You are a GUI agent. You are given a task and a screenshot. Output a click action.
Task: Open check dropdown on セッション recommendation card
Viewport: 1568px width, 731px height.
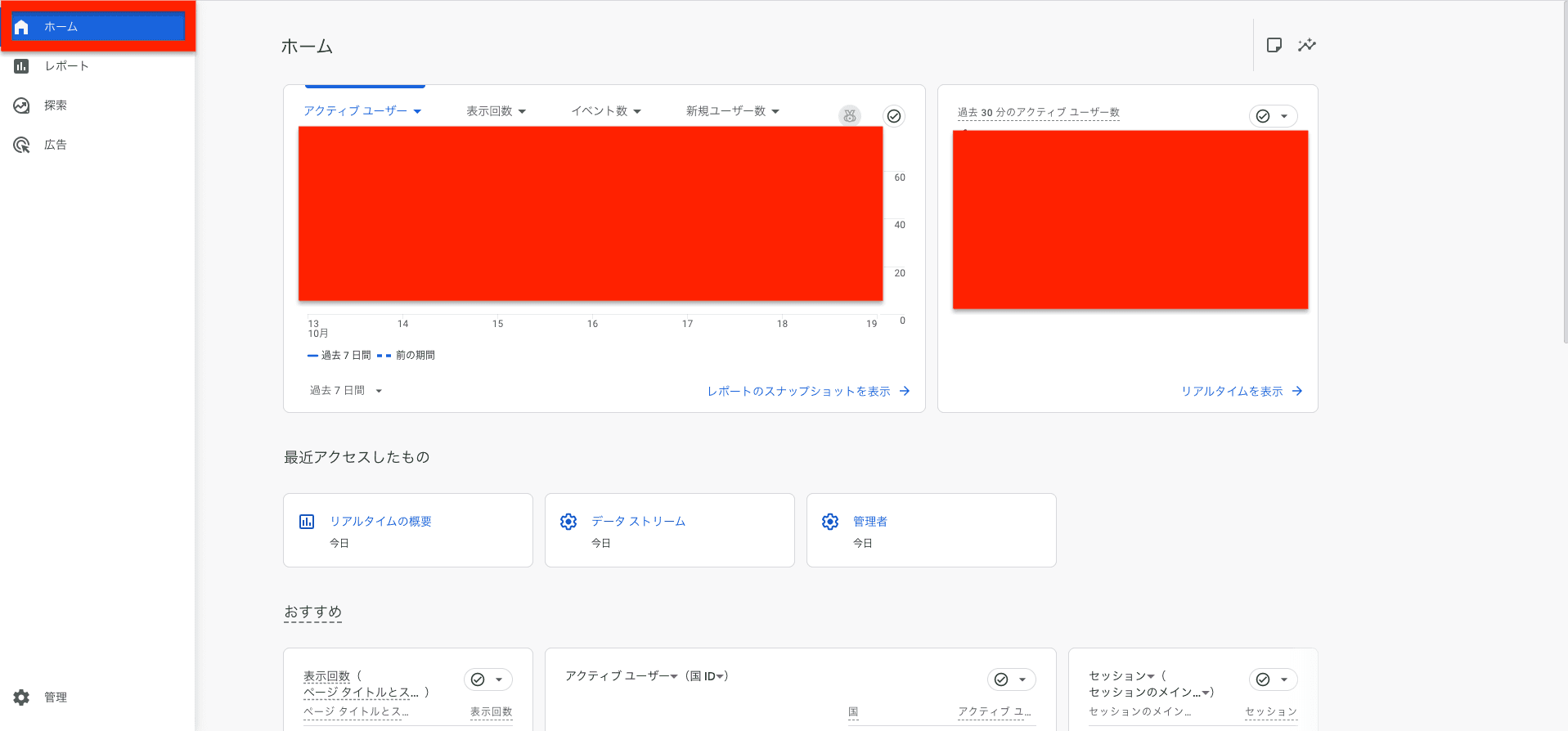(x=1273, y=679)
